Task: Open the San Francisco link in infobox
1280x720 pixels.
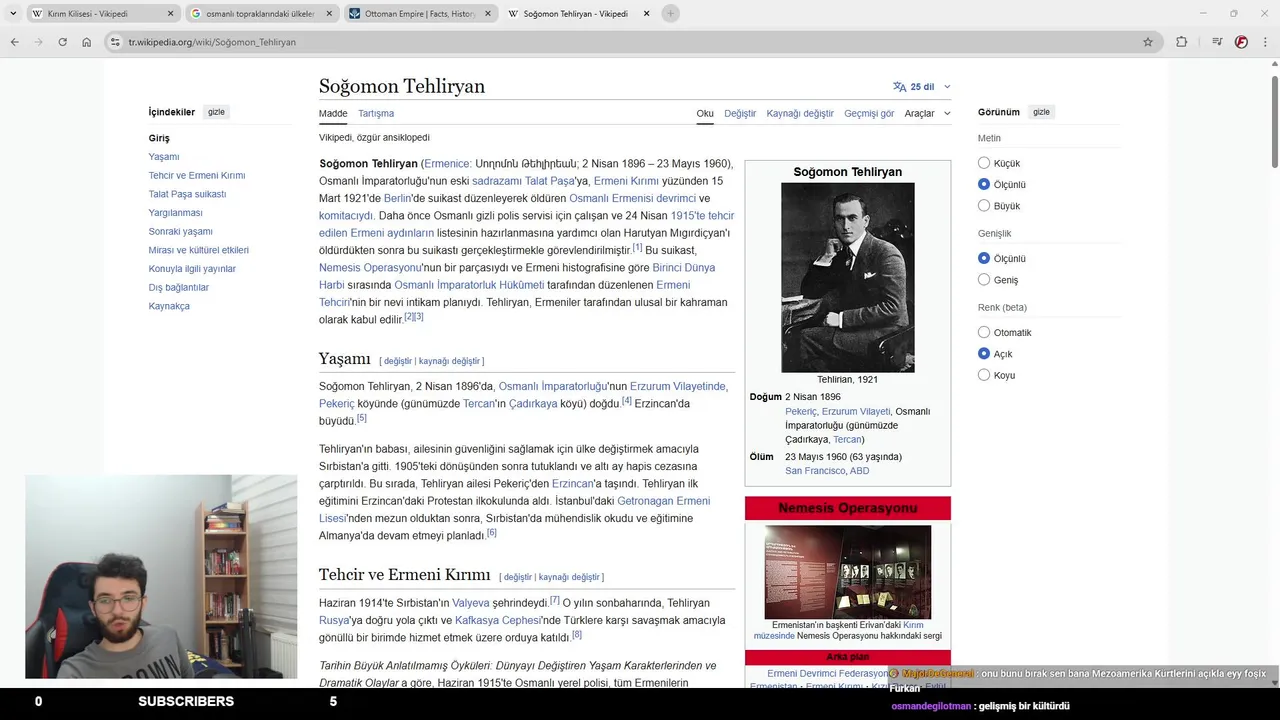Action: click(x=816, y=471)
